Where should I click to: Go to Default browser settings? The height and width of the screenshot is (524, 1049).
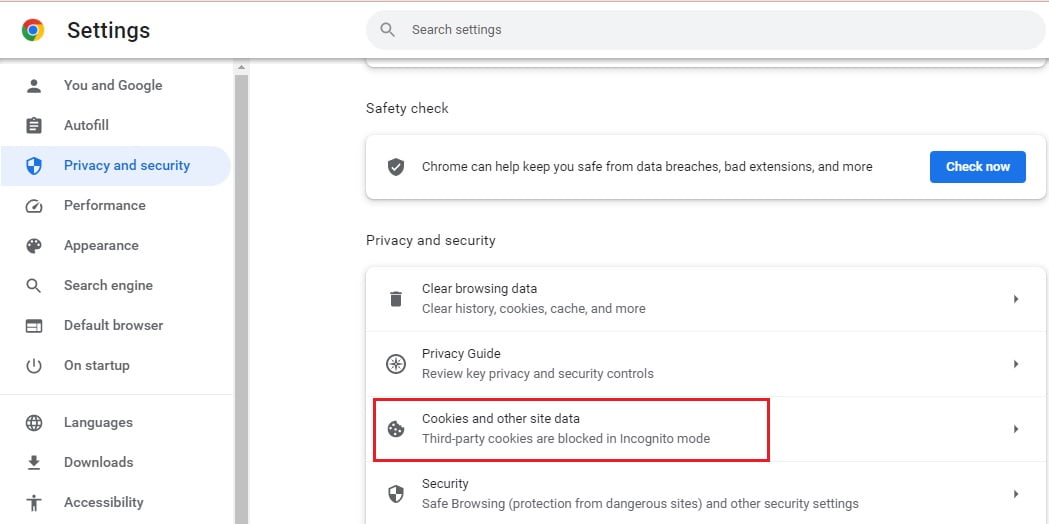pyautogui.click(x=113, y=325)
